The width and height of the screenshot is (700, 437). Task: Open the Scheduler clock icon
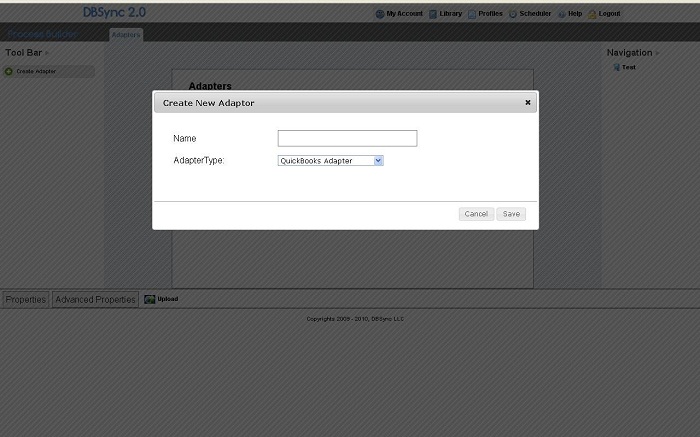pyautogui.click(x=513, y=14)
